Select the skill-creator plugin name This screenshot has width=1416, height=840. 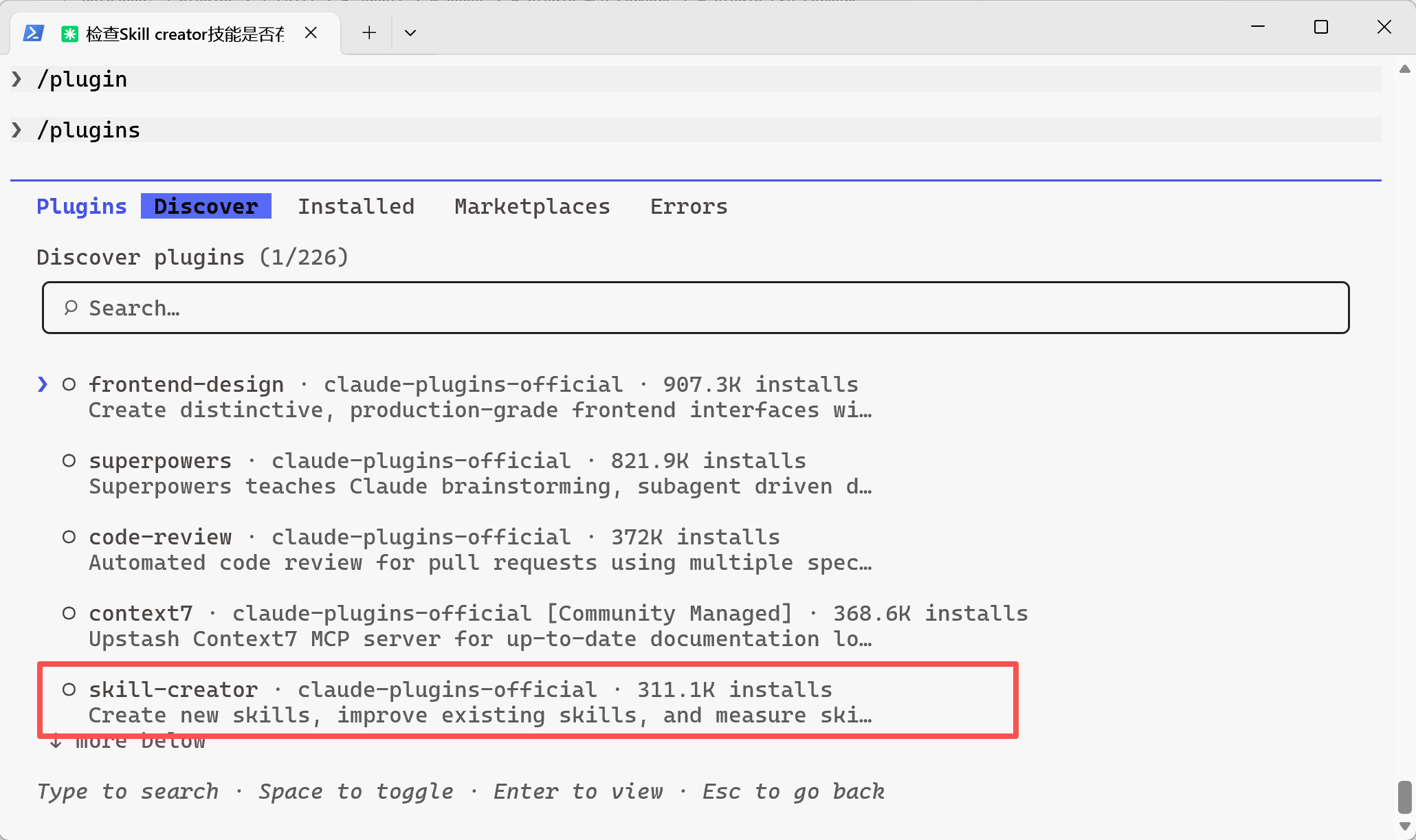coord(173,689)
